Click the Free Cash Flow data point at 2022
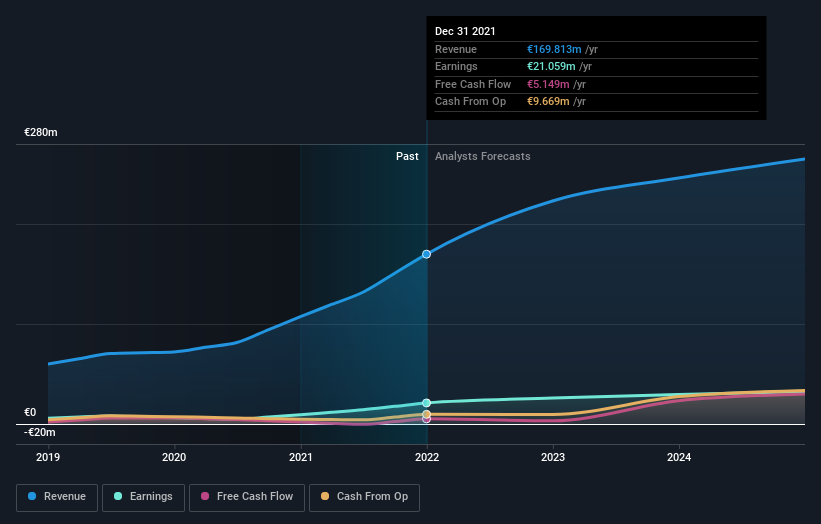Screen dimensions: 821x524 [x=426, y=419]
